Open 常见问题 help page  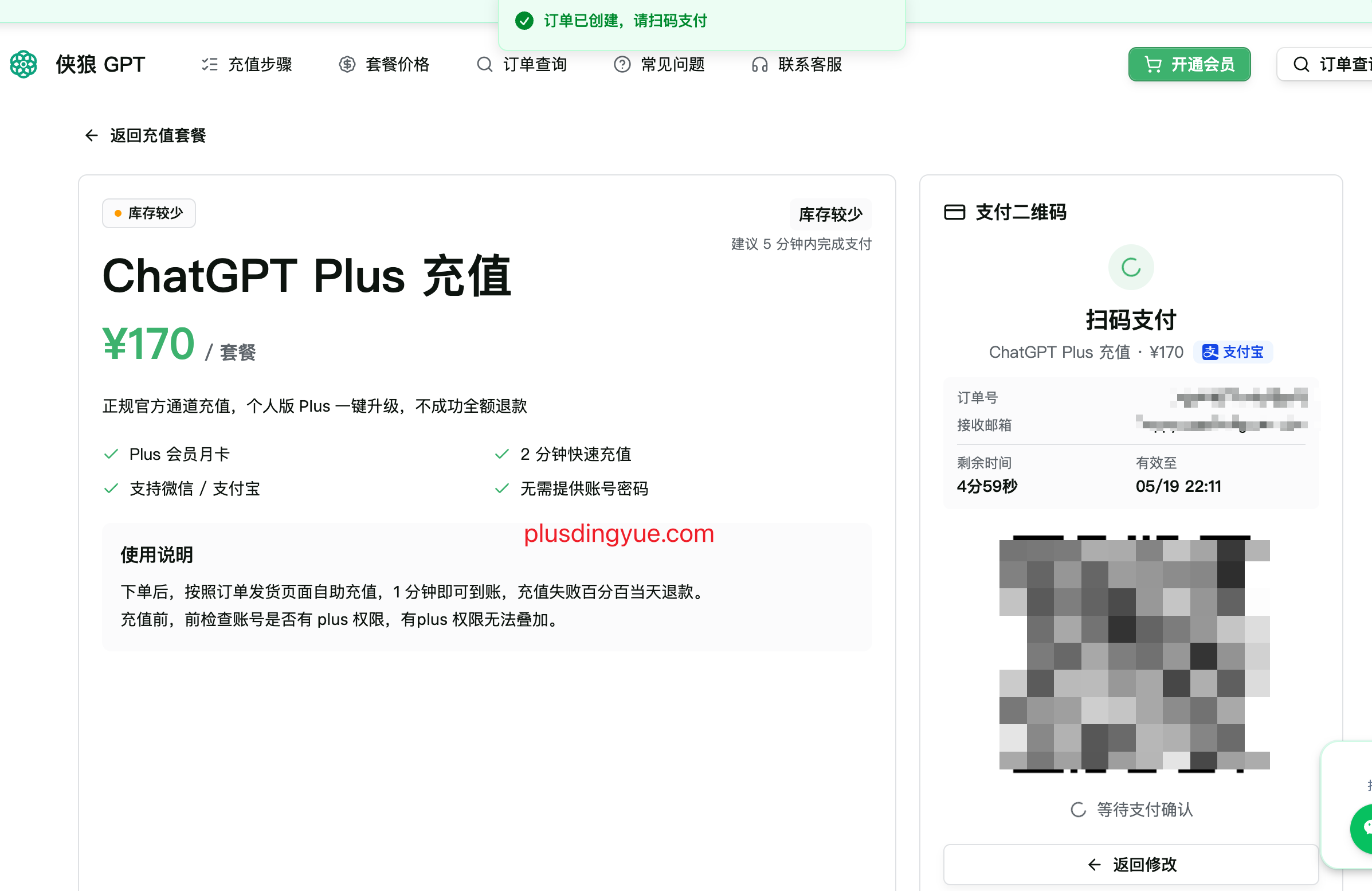pos(660,64)
